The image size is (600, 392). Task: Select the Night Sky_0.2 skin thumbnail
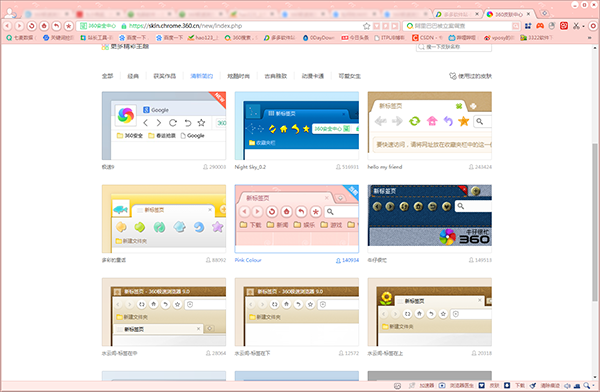[x=297, y=126]
